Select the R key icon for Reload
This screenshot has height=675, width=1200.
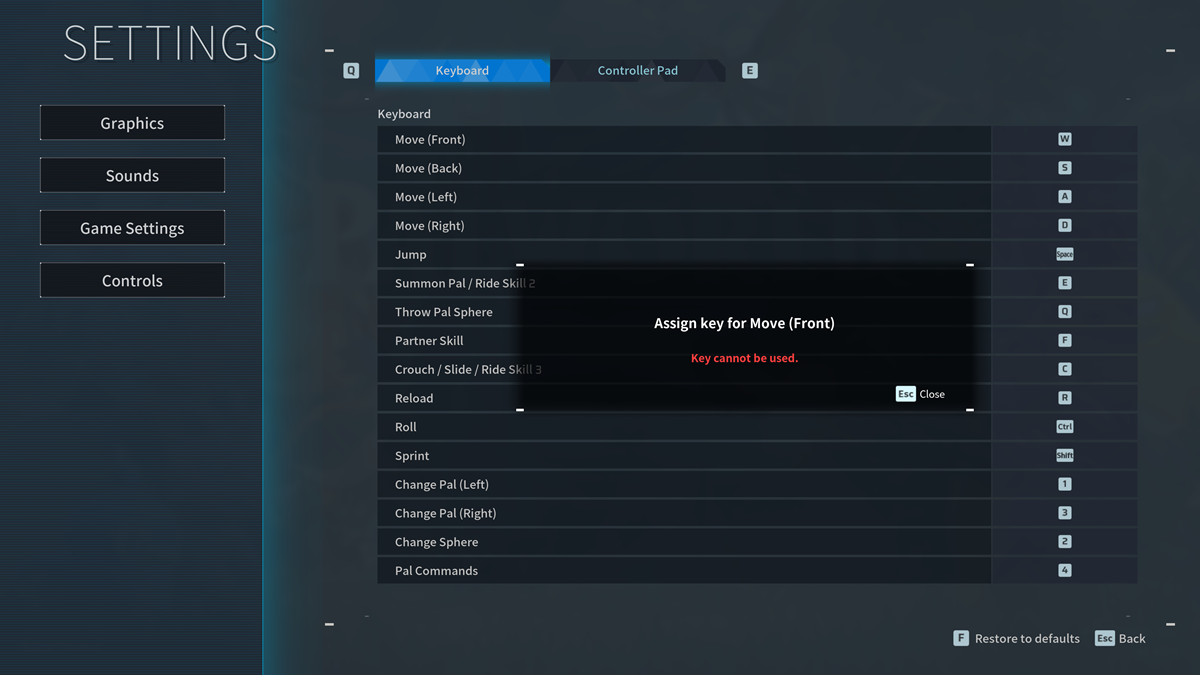[x=1064, y=397]
